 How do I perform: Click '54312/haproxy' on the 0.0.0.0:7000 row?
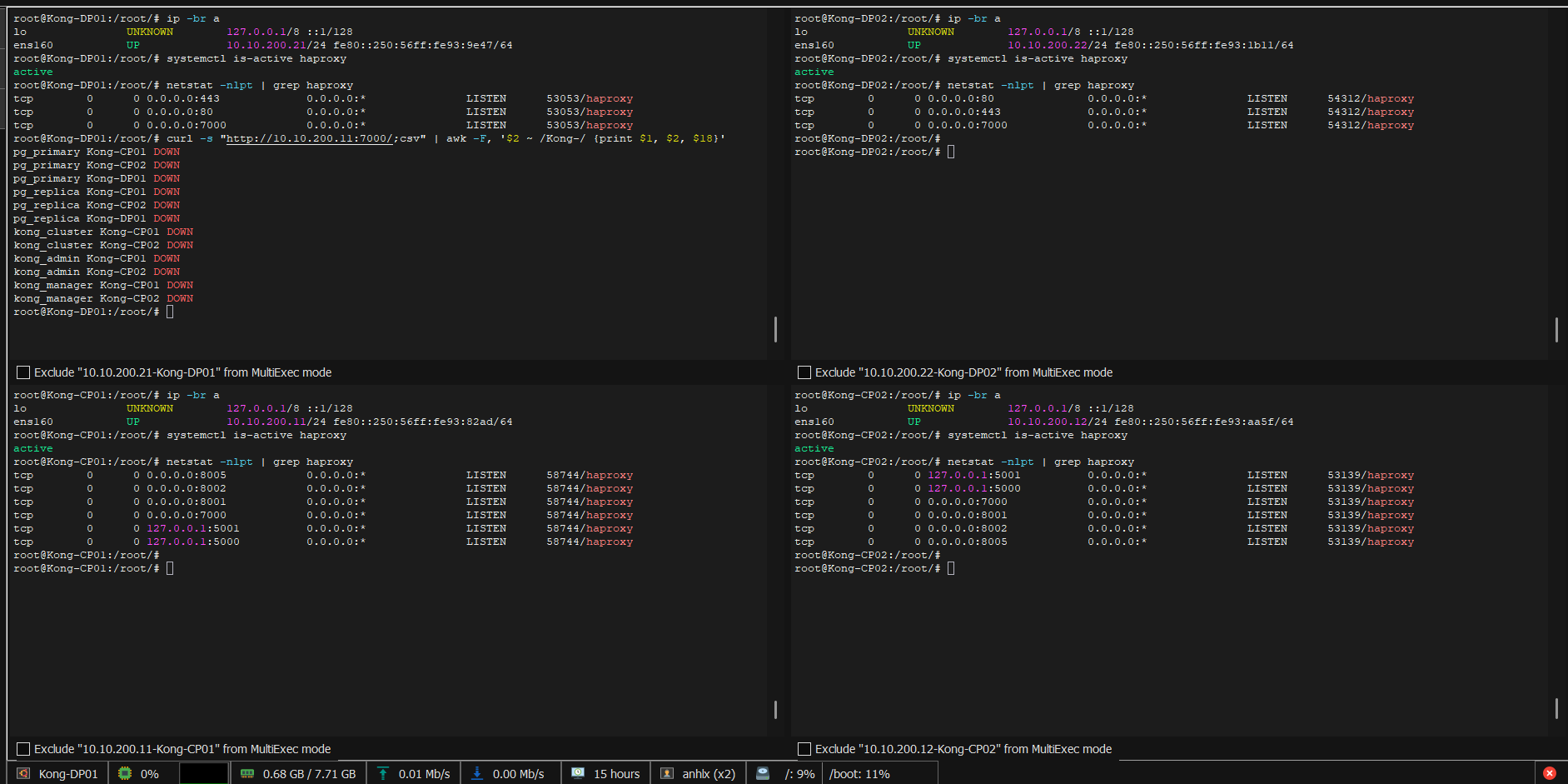coord(1371,125)
